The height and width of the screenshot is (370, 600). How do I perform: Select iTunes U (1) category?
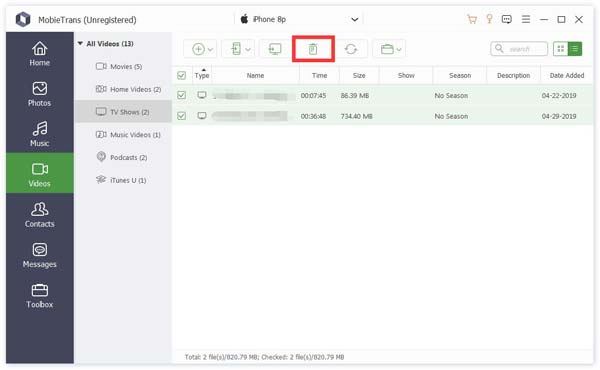tap(123, 180)
